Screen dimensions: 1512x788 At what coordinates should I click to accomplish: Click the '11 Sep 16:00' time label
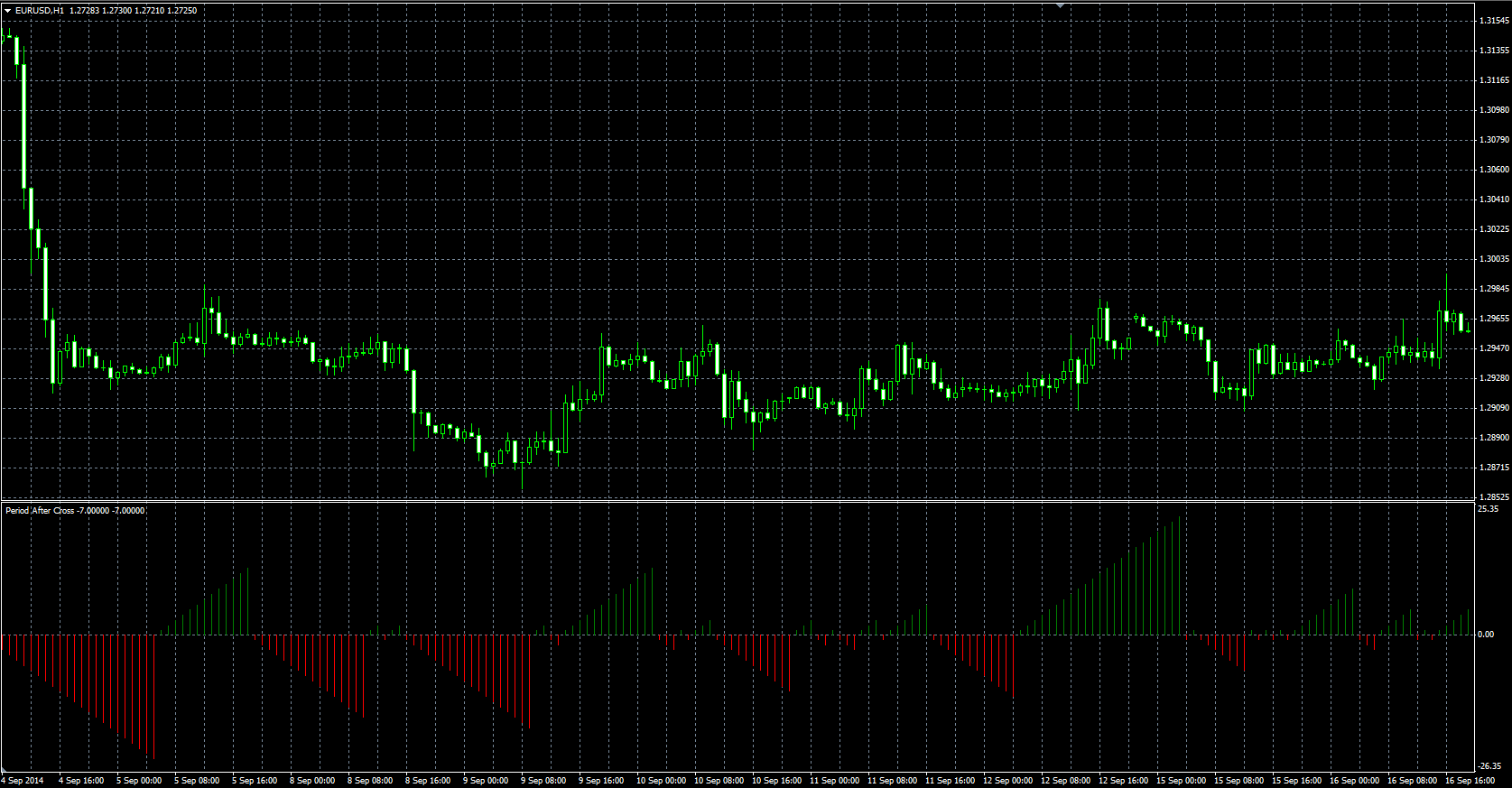[x=949, y=781]
